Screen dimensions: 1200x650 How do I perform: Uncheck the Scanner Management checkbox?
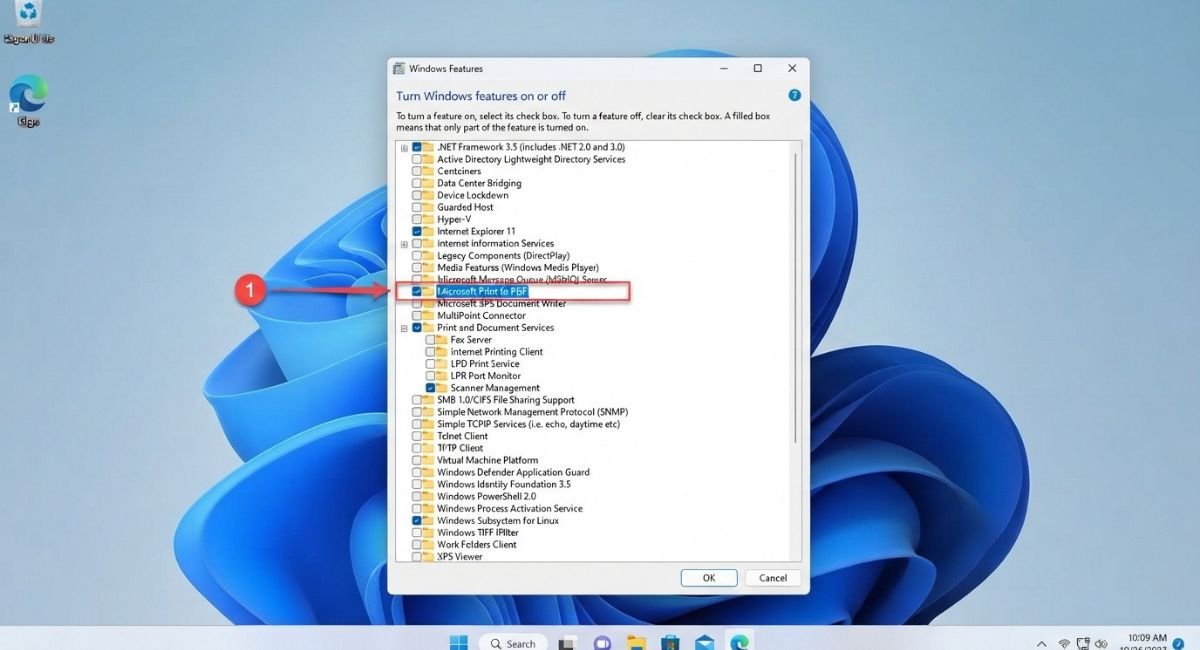point(430,388)
